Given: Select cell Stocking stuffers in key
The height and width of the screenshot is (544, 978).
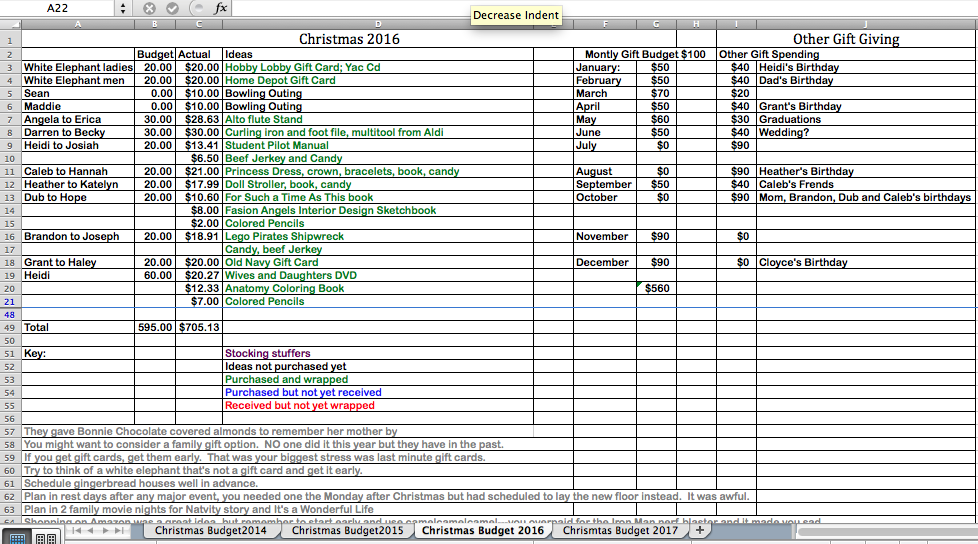Looking at the screenshot, I should (378, 353).
